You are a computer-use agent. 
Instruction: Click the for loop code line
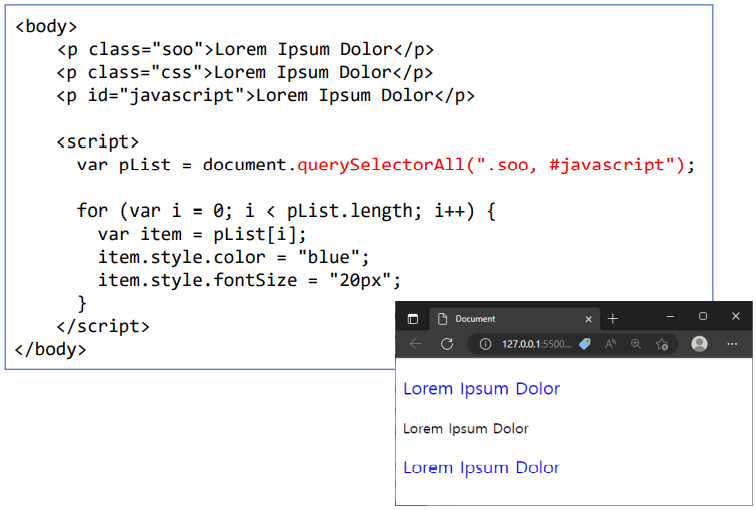(x=286, y=211)
